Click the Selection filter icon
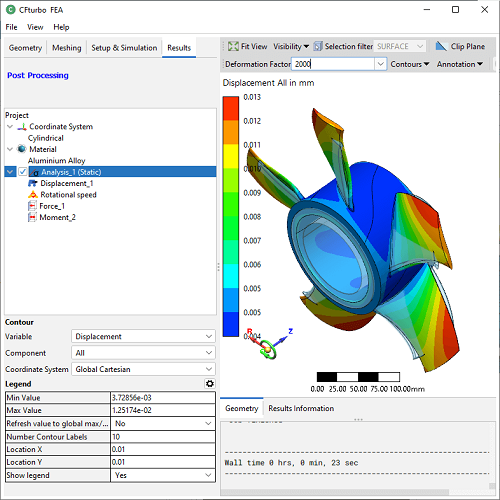The width and height of the screenshot is (500, 500). click(318, 46)
